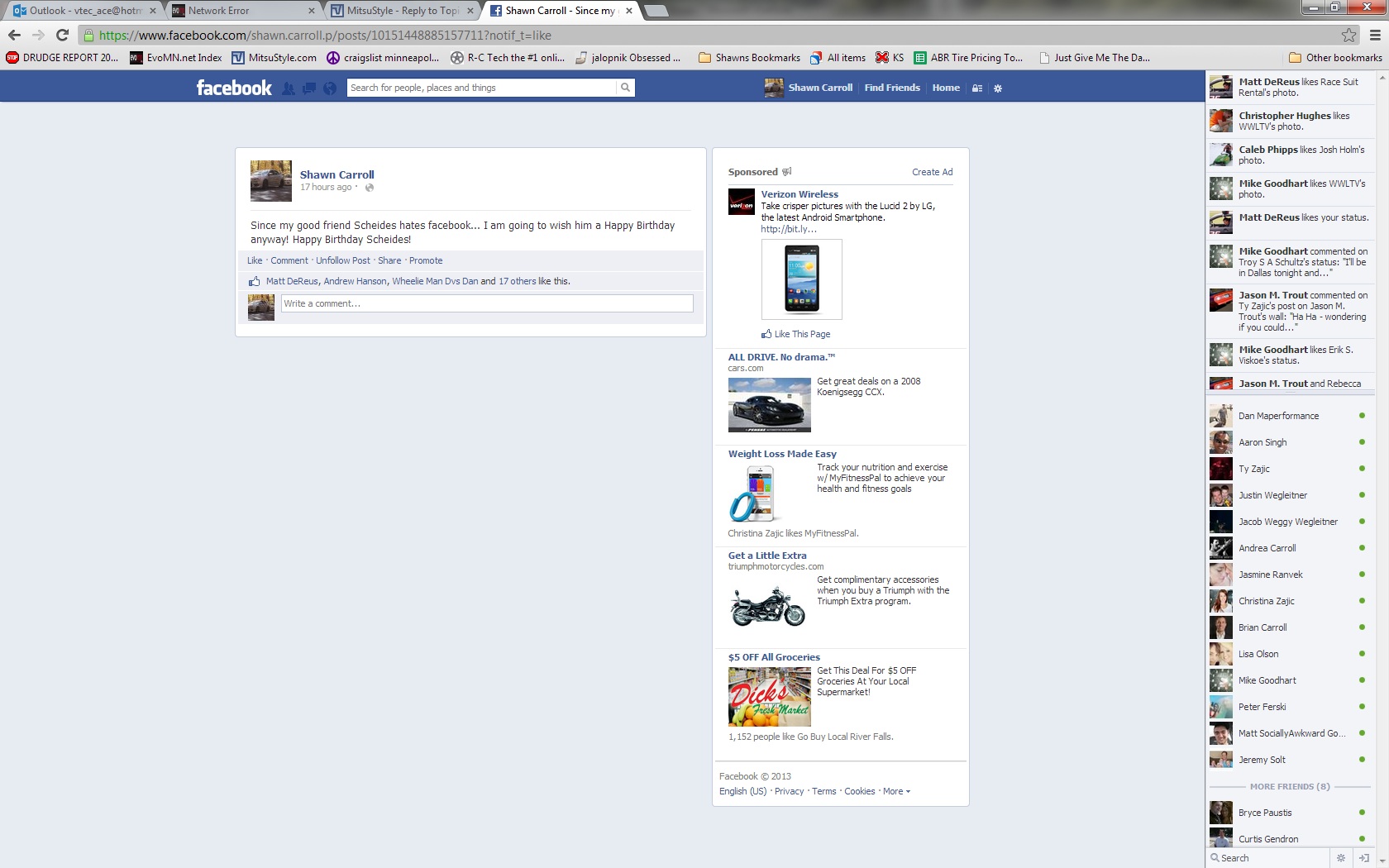This screenshot has height=868, width=1389.
Task: Click the Write a comment field
Action: [x=486, y=303]
